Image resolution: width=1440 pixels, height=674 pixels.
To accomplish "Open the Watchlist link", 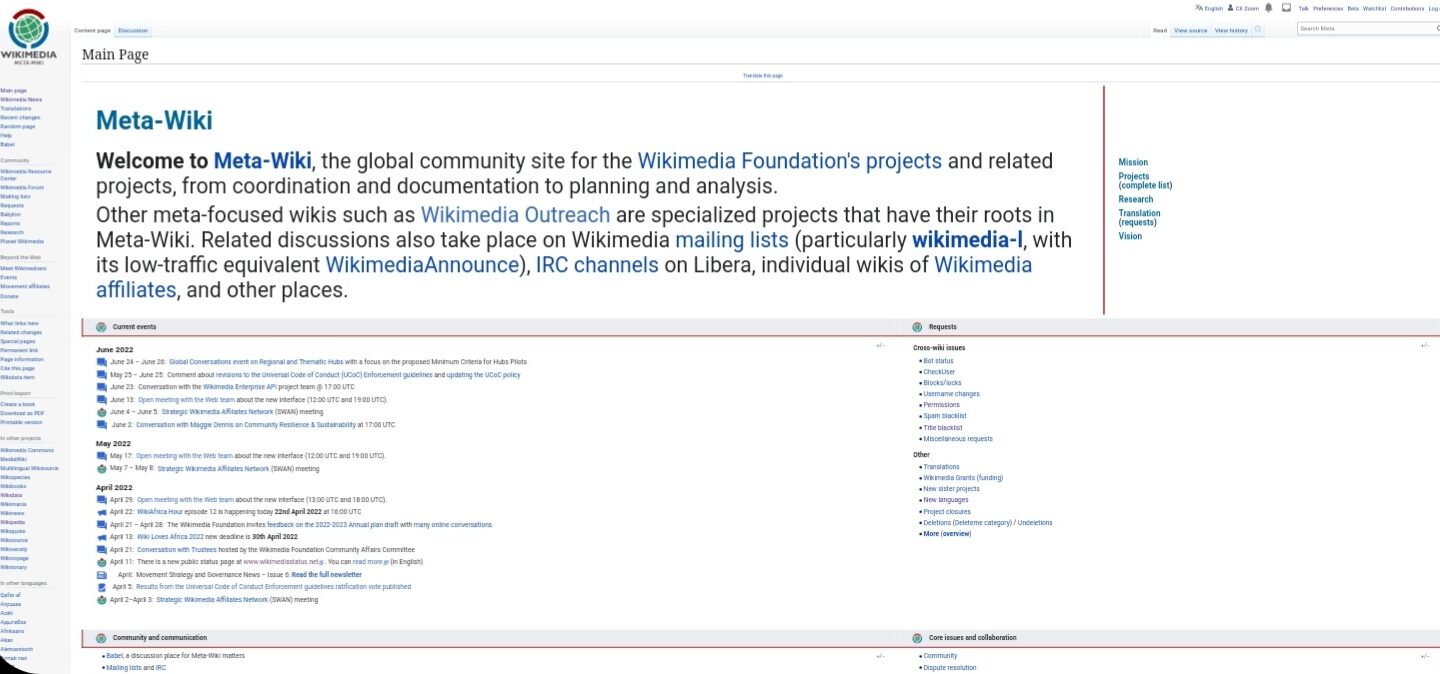I will [1374, 8].
